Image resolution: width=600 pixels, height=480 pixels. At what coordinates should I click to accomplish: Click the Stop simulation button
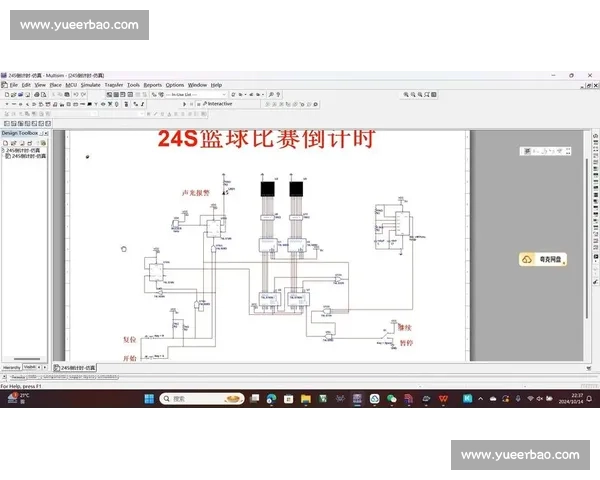click(x=199, y=104)
